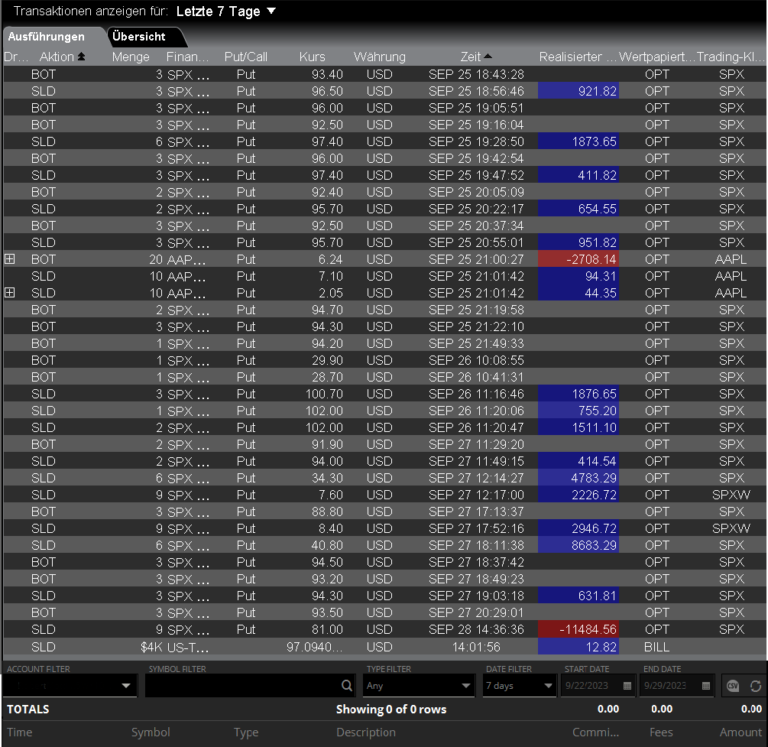Click the sort arrow on Aktion column
768x747 pixels.
coord(81,57)
